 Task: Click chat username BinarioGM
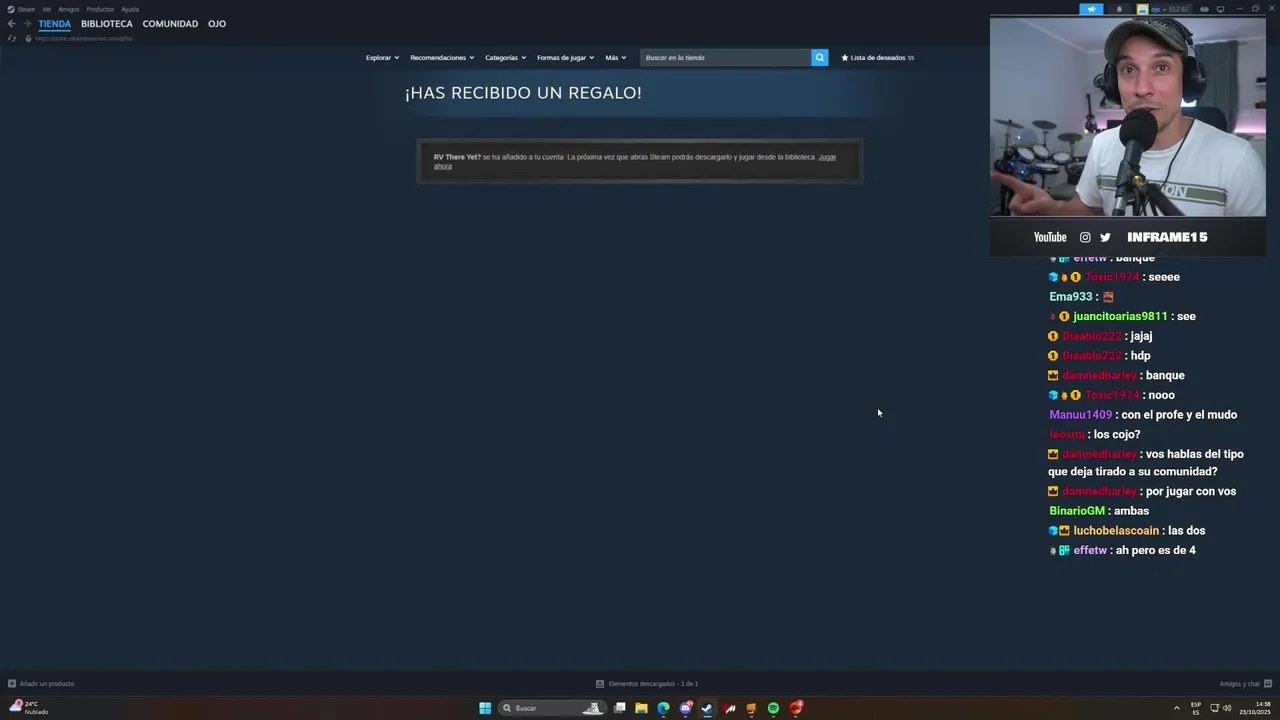pyautogui.click(x=1077, y=511)
